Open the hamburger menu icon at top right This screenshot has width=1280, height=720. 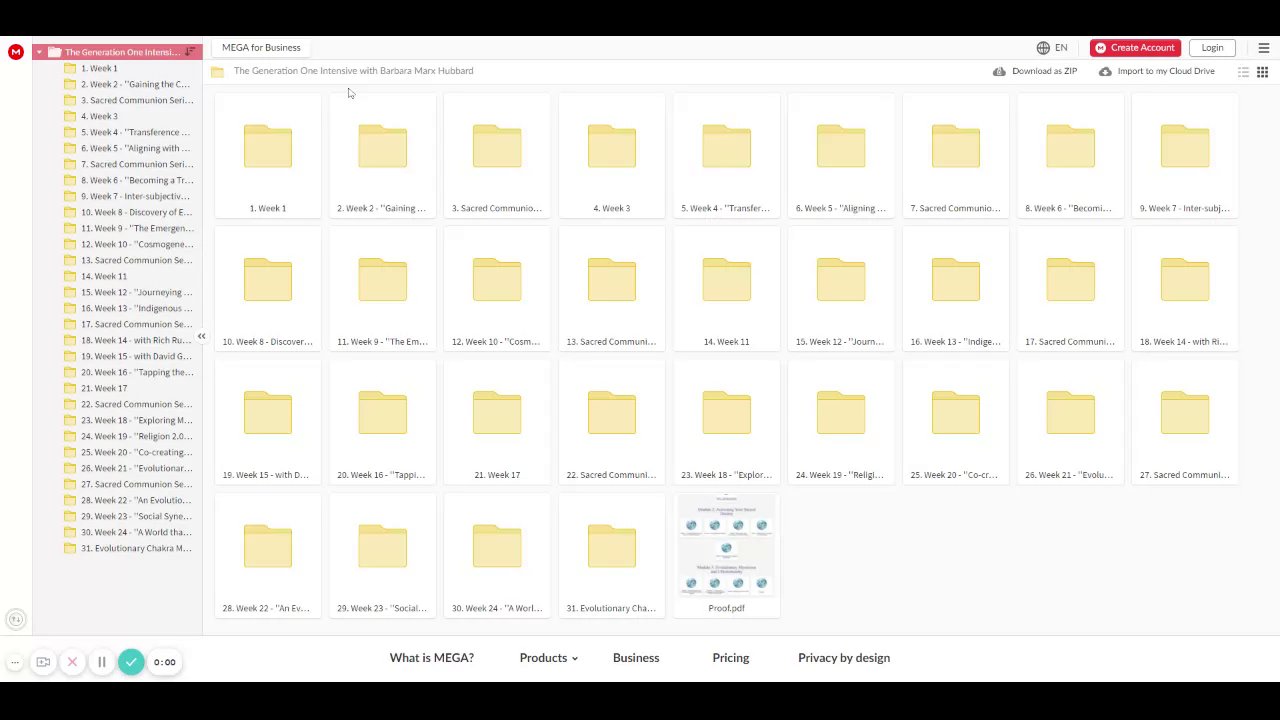[x=1264, y=48]
